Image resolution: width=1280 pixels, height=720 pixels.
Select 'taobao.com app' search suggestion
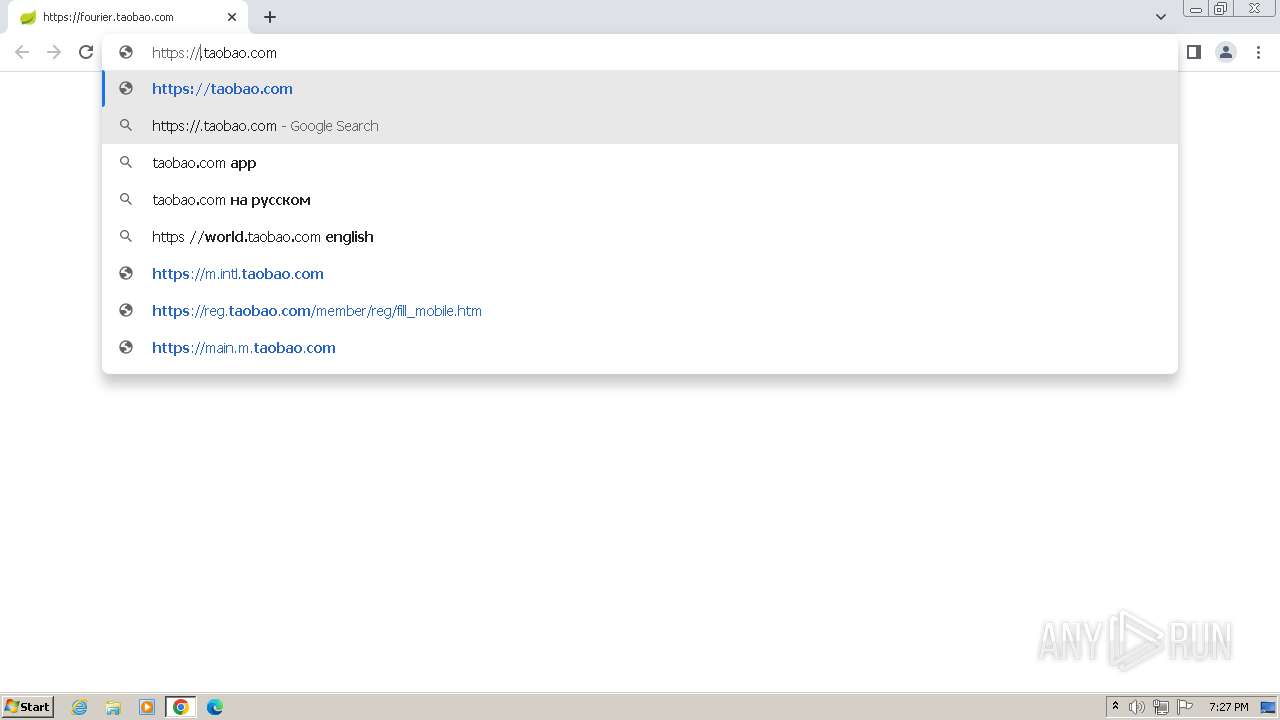point(640,162)
